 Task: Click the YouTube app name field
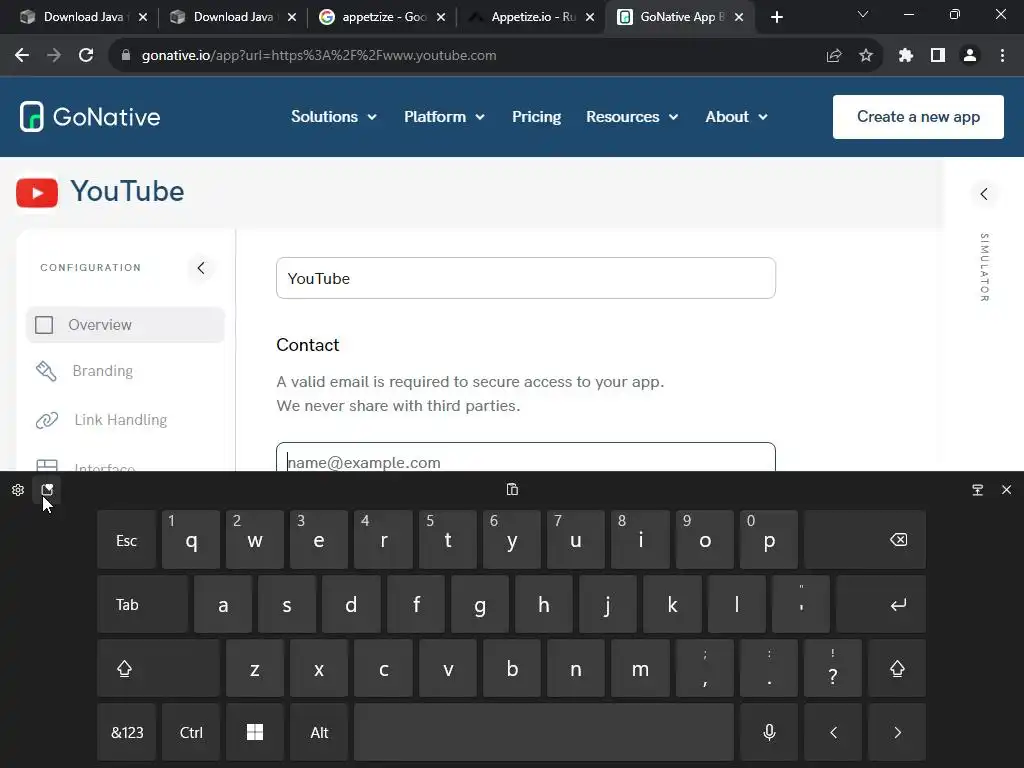point(526,278)
